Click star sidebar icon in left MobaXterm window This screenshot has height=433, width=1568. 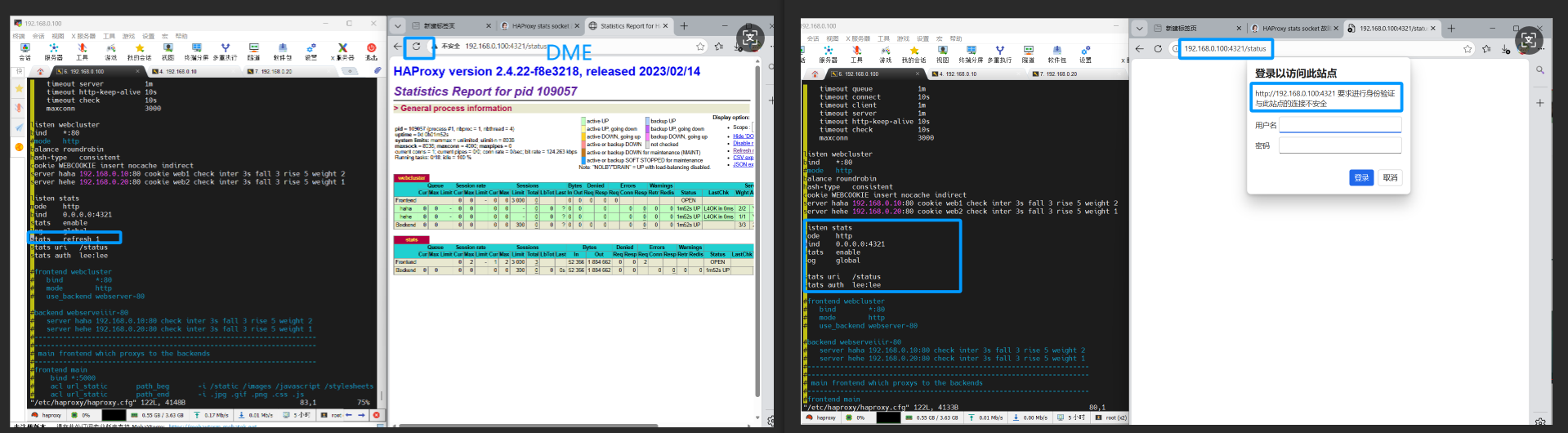click(x=19, y=88)
